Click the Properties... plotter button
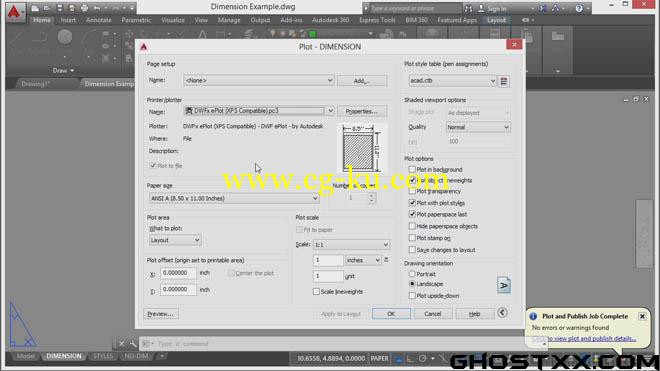 tap(362, 111)
